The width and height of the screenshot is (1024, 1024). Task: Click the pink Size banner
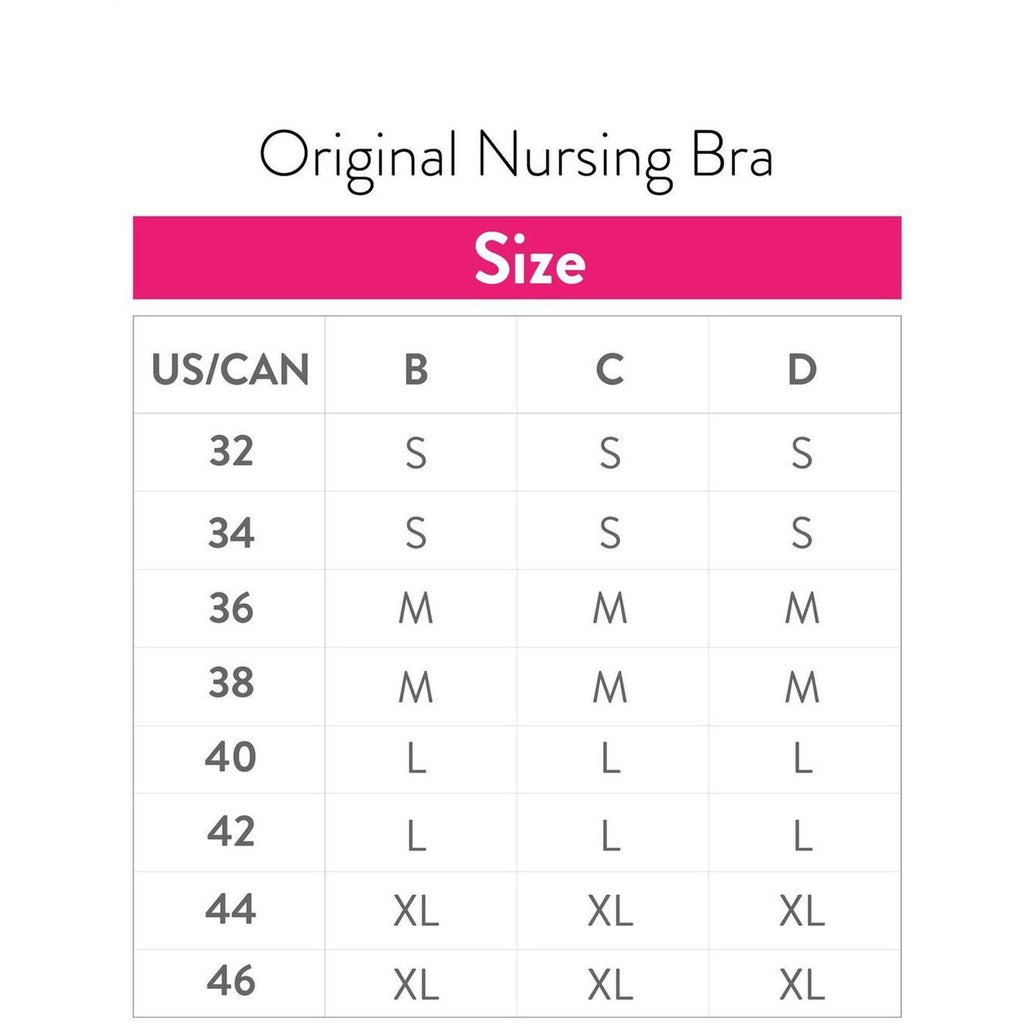[516, 258]
